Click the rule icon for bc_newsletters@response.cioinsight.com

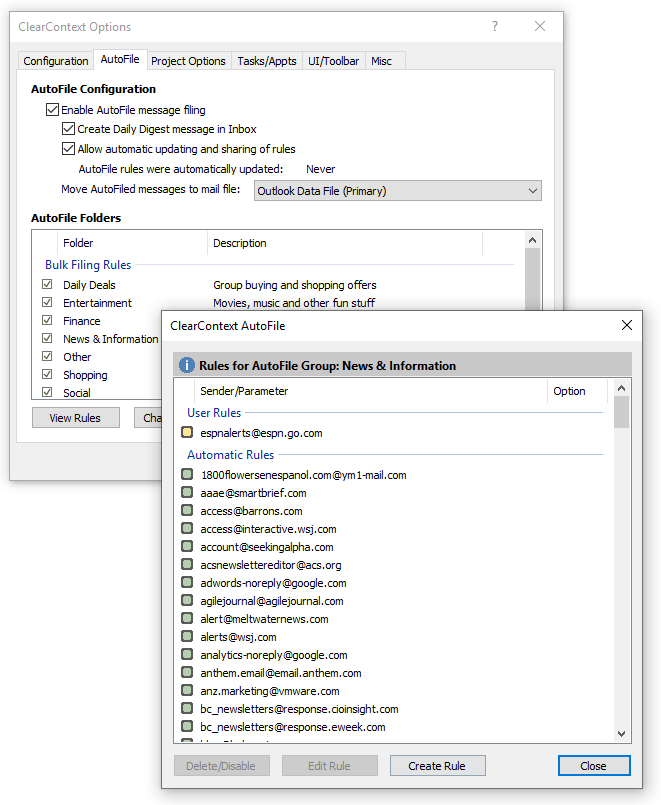[187, 708]
